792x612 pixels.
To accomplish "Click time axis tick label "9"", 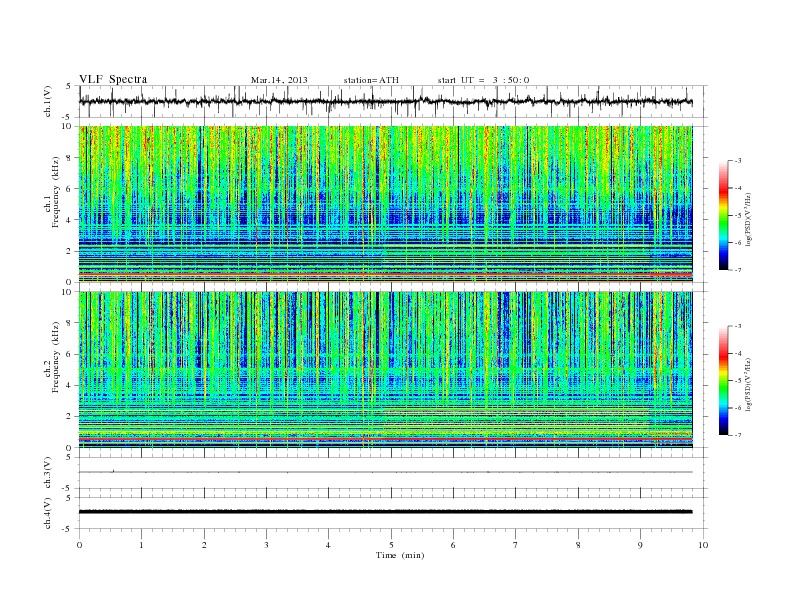I will pyautogui.click(x=640, y=545).
